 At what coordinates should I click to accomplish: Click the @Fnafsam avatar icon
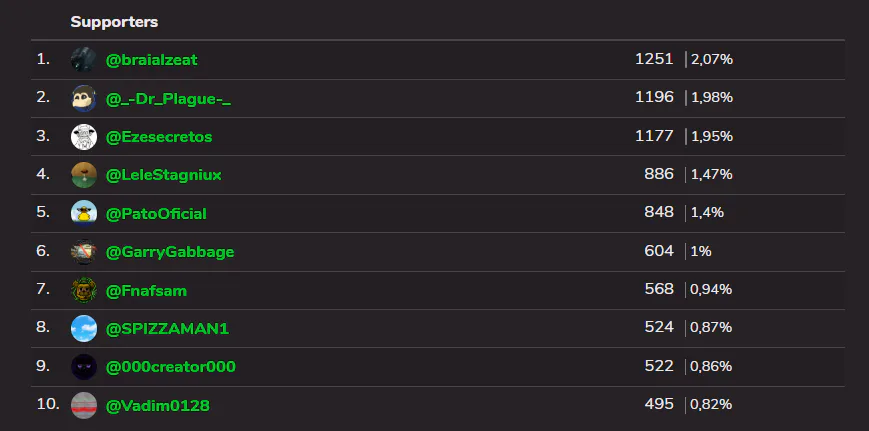click(x=83, y=290)
